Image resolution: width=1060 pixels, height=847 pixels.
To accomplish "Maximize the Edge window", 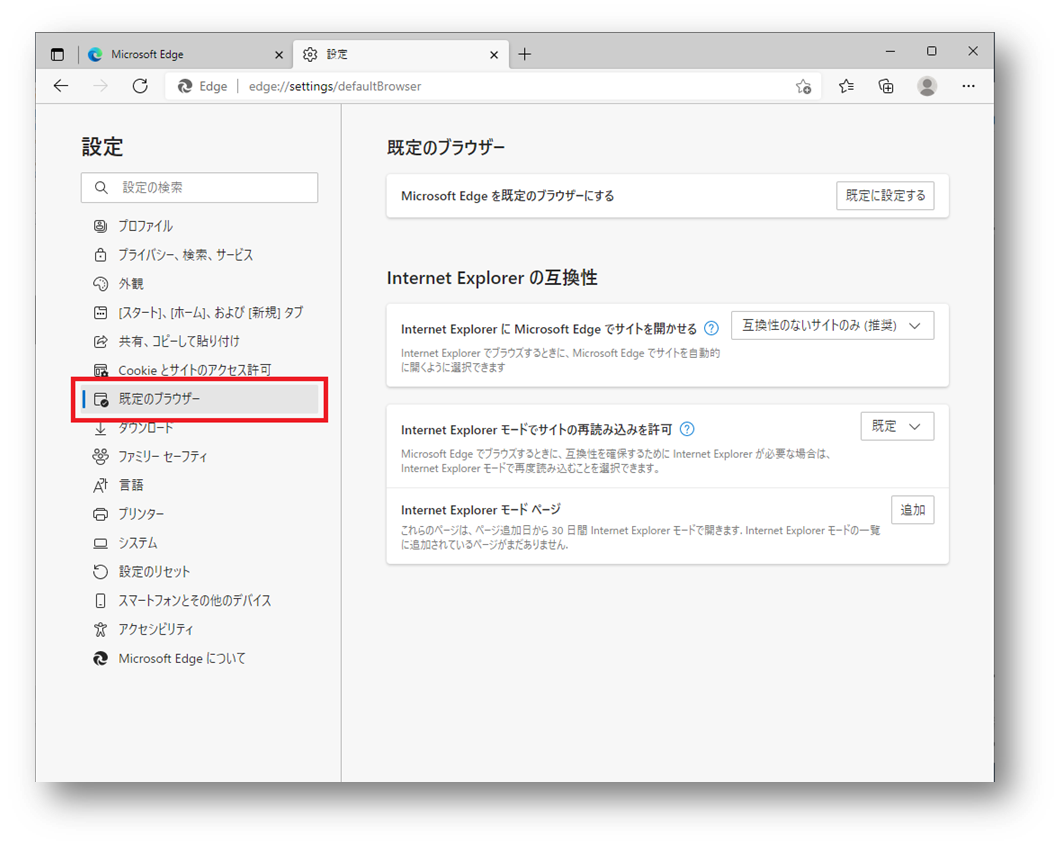I will (x=932, y=51).
